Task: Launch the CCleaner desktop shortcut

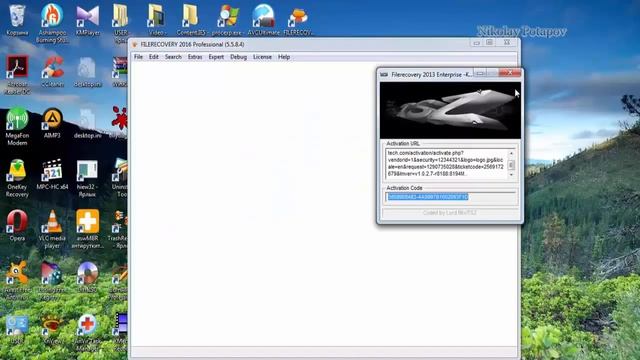Action: [x=53, y=71]
